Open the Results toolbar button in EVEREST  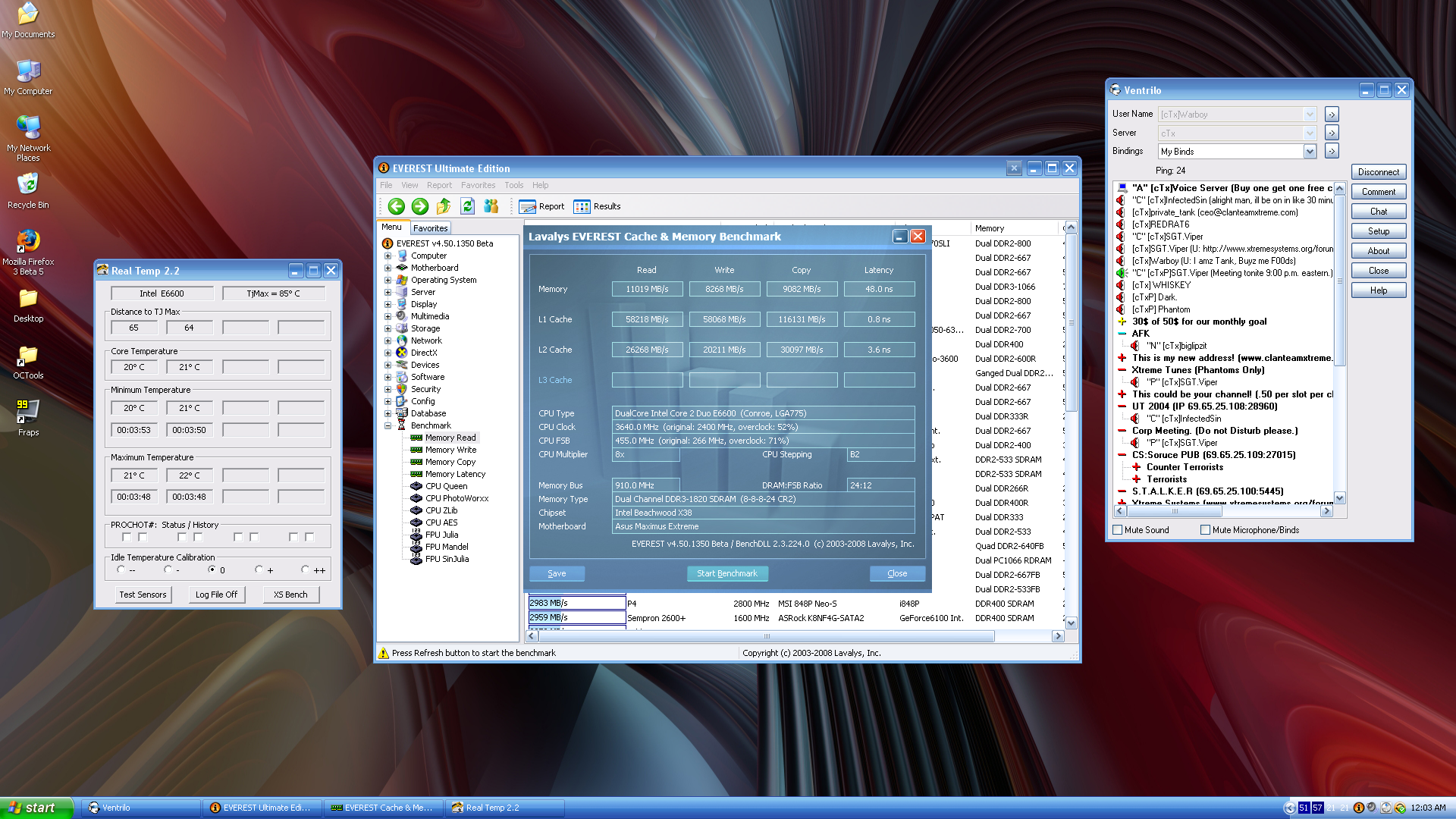point(597,206)
